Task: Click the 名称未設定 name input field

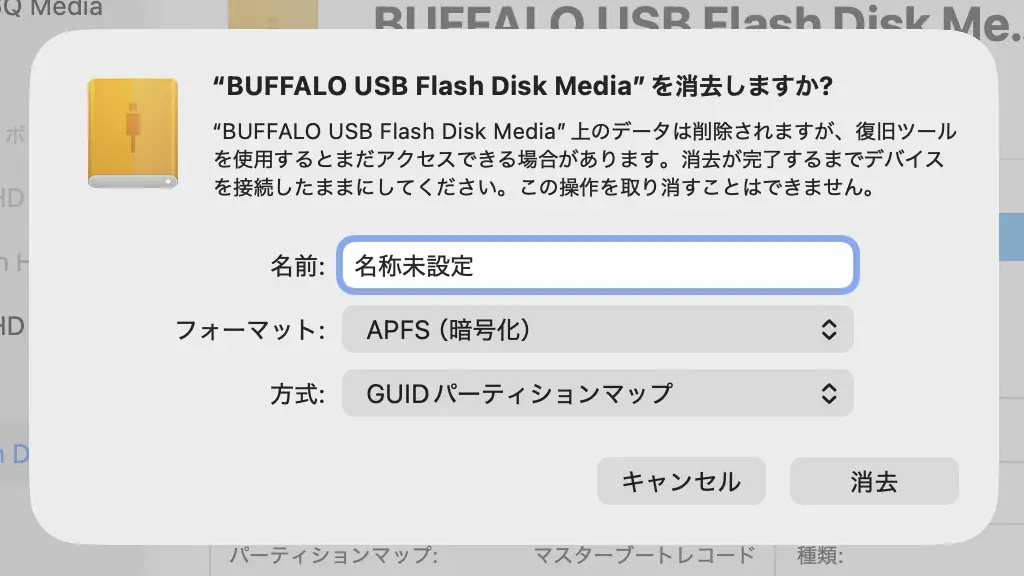Action: [x=595, y=265]
